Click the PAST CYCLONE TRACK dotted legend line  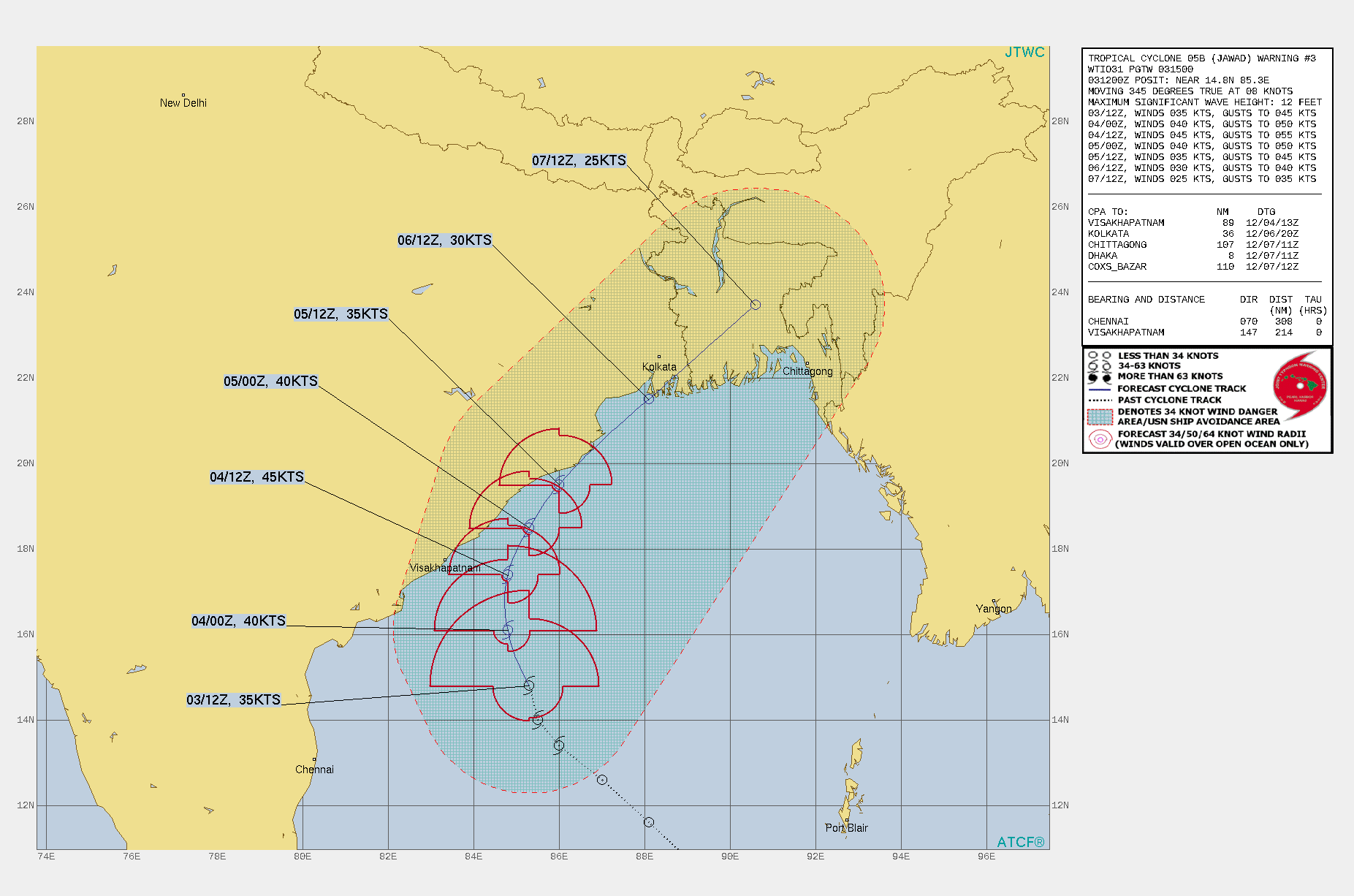coord(1100,400)
